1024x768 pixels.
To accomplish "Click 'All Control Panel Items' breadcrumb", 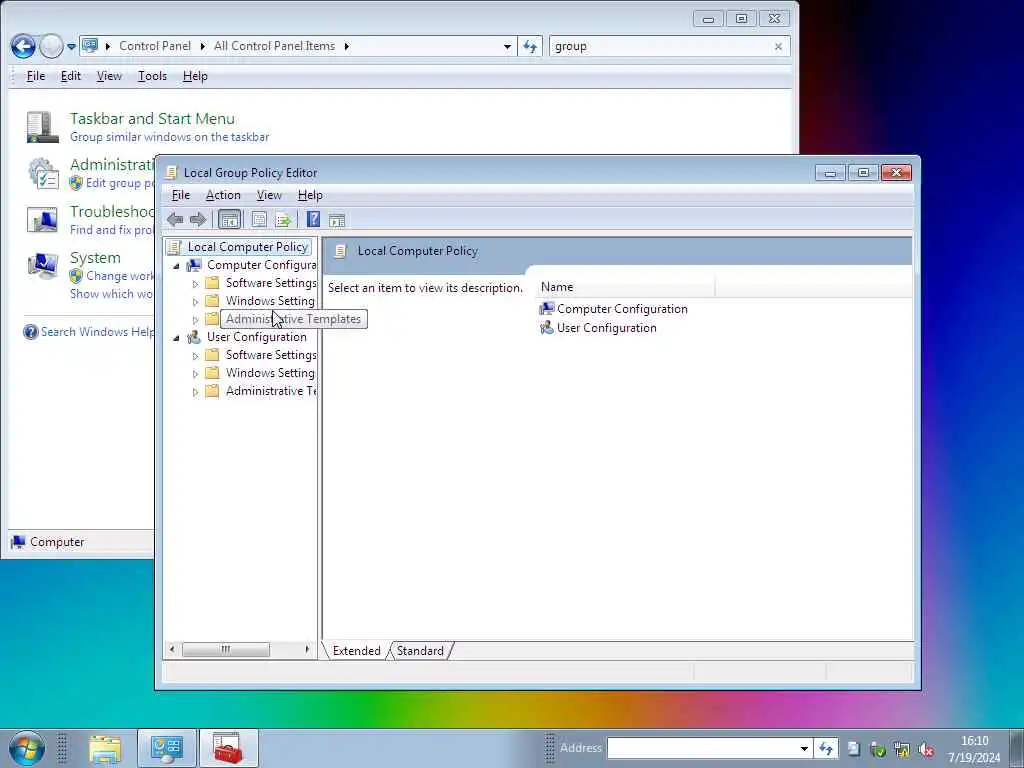I will click(x=274, y=46).
